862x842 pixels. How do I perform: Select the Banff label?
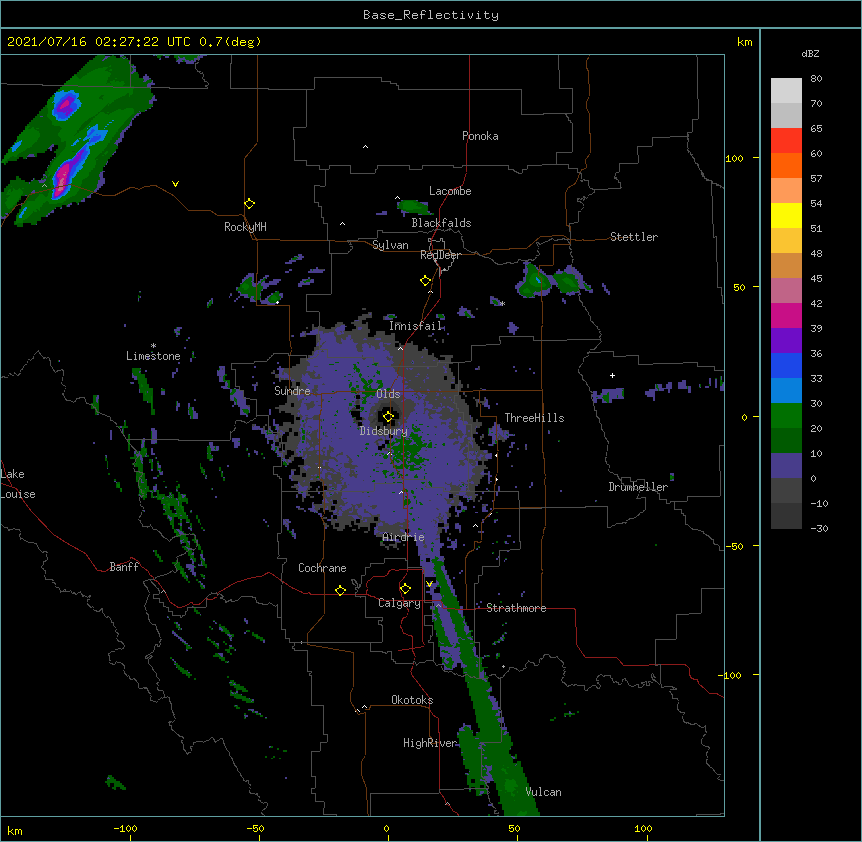pos(124,567)
